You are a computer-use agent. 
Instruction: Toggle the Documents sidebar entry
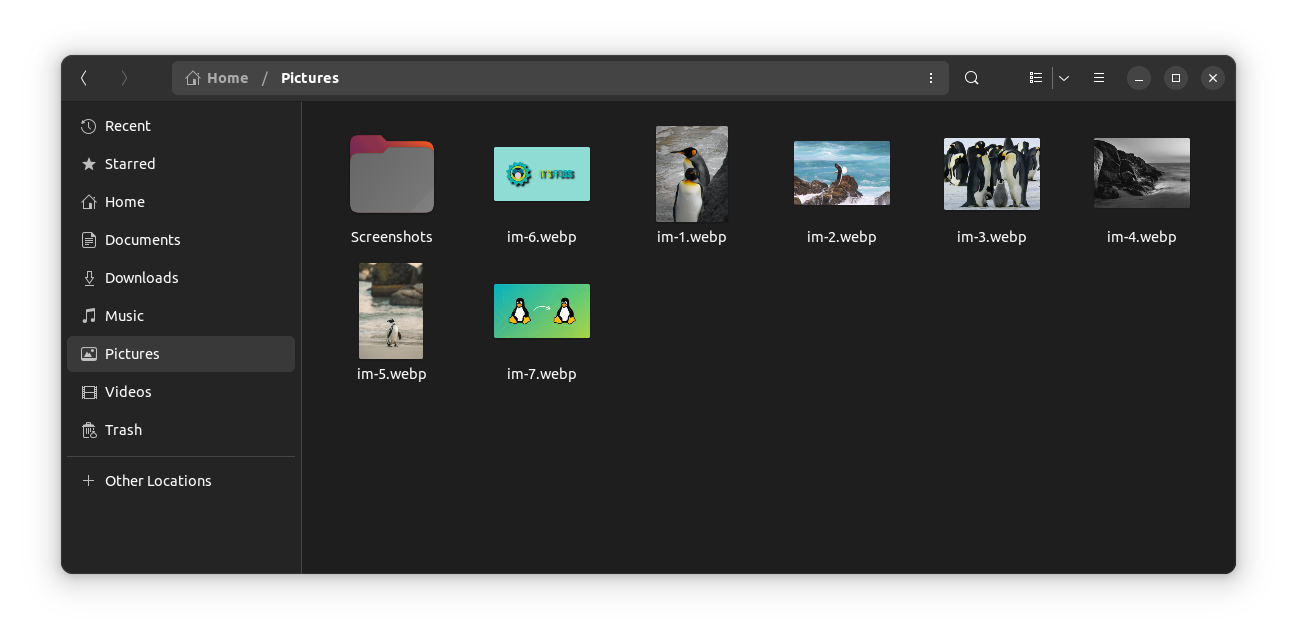click(142, 240)
